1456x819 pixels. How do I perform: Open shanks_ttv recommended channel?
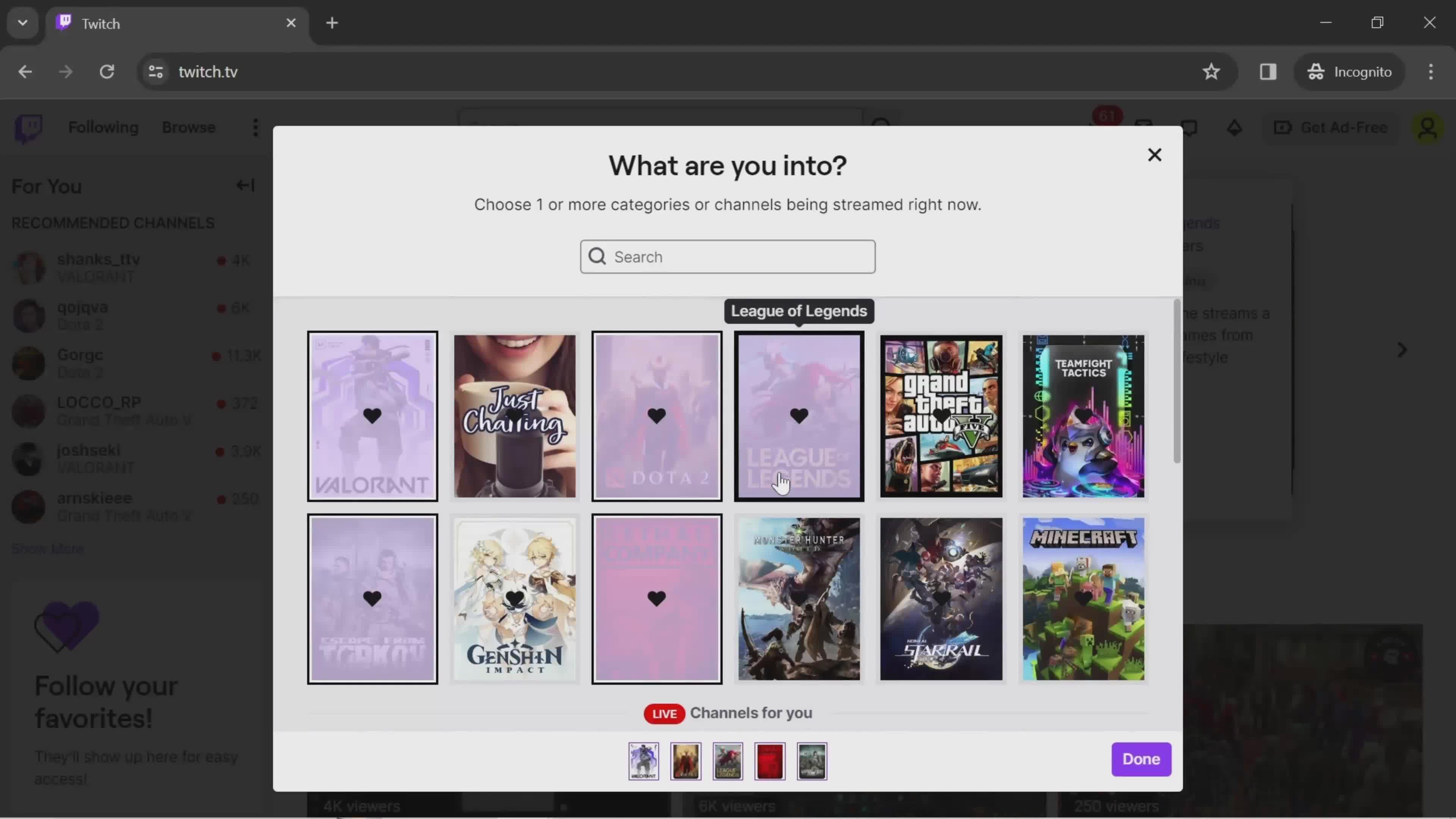point(136,267)
